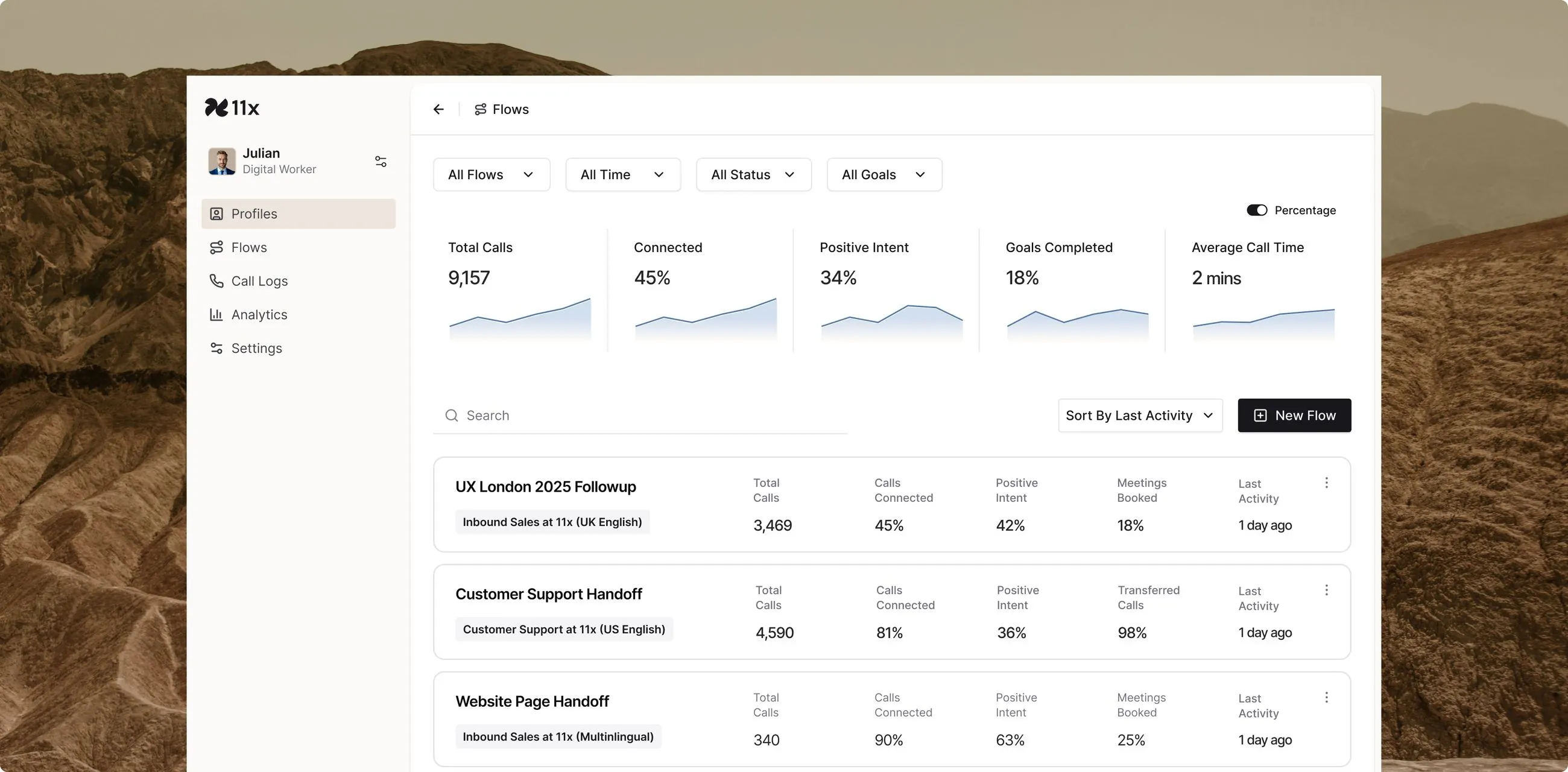The image size is (1568, 772).
Task: Open the All Time filter dropdown
Action: [624, 175]
